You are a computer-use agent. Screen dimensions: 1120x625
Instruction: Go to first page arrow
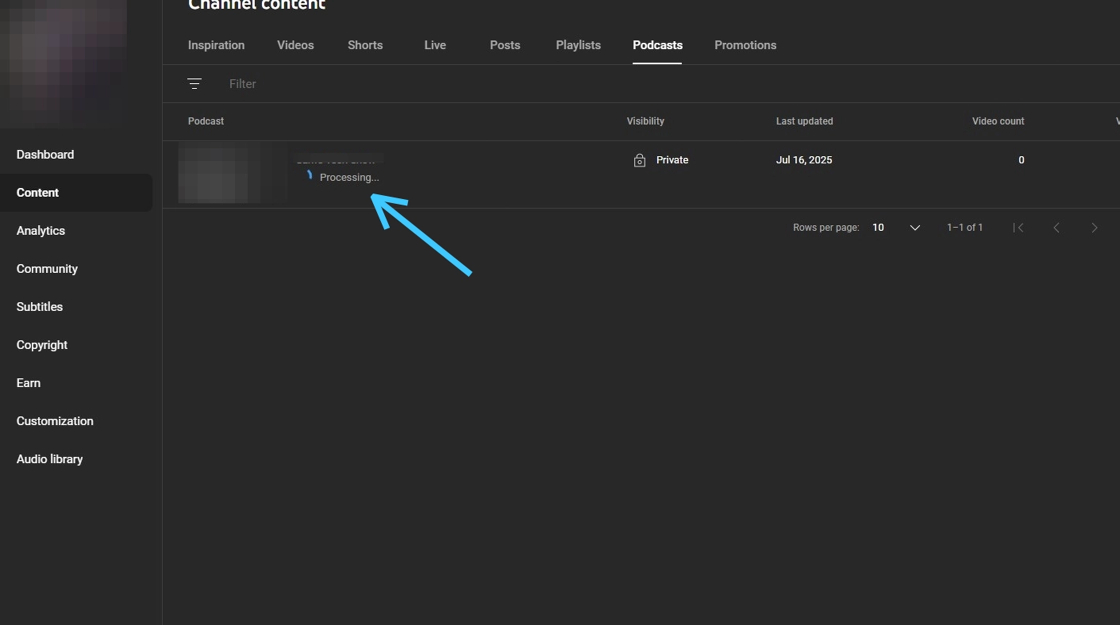click(1019, 228)
